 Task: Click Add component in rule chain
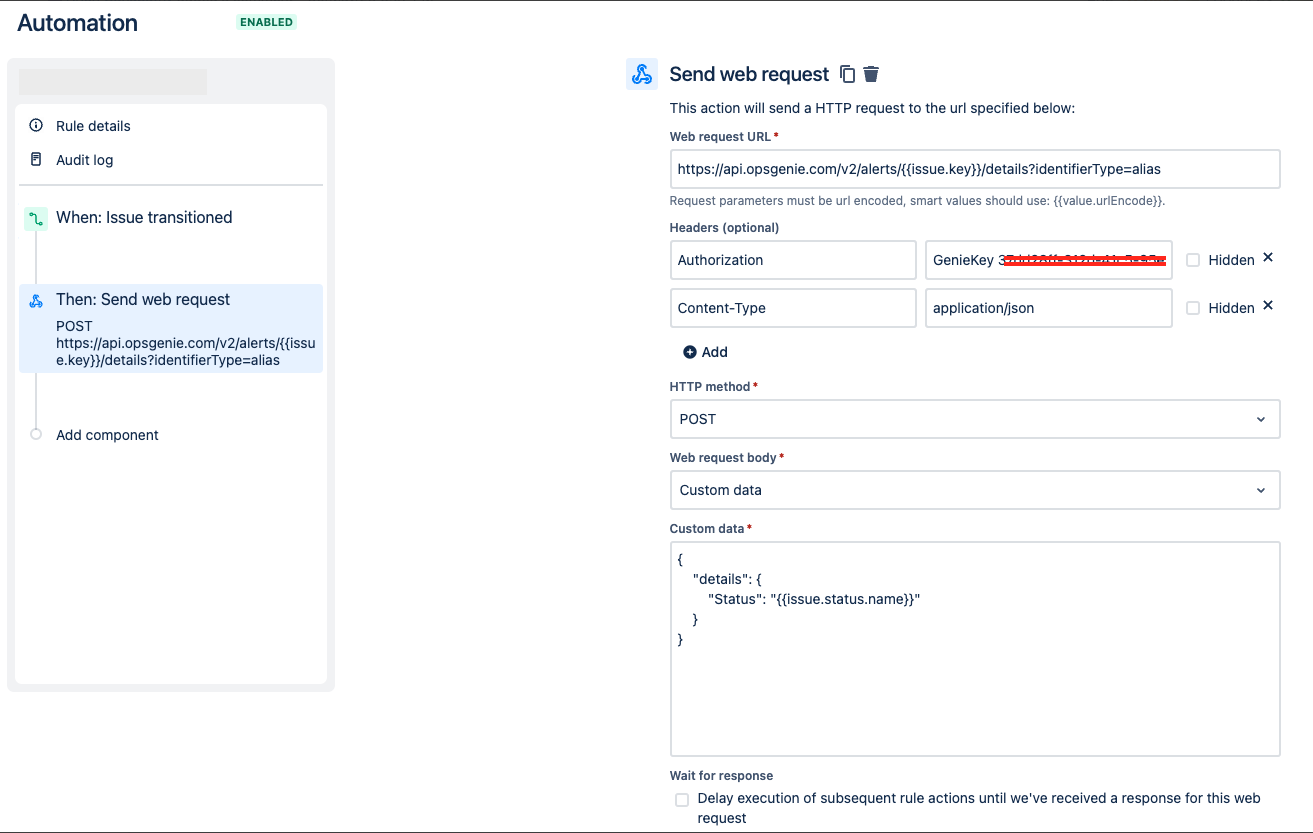[107, 435]
